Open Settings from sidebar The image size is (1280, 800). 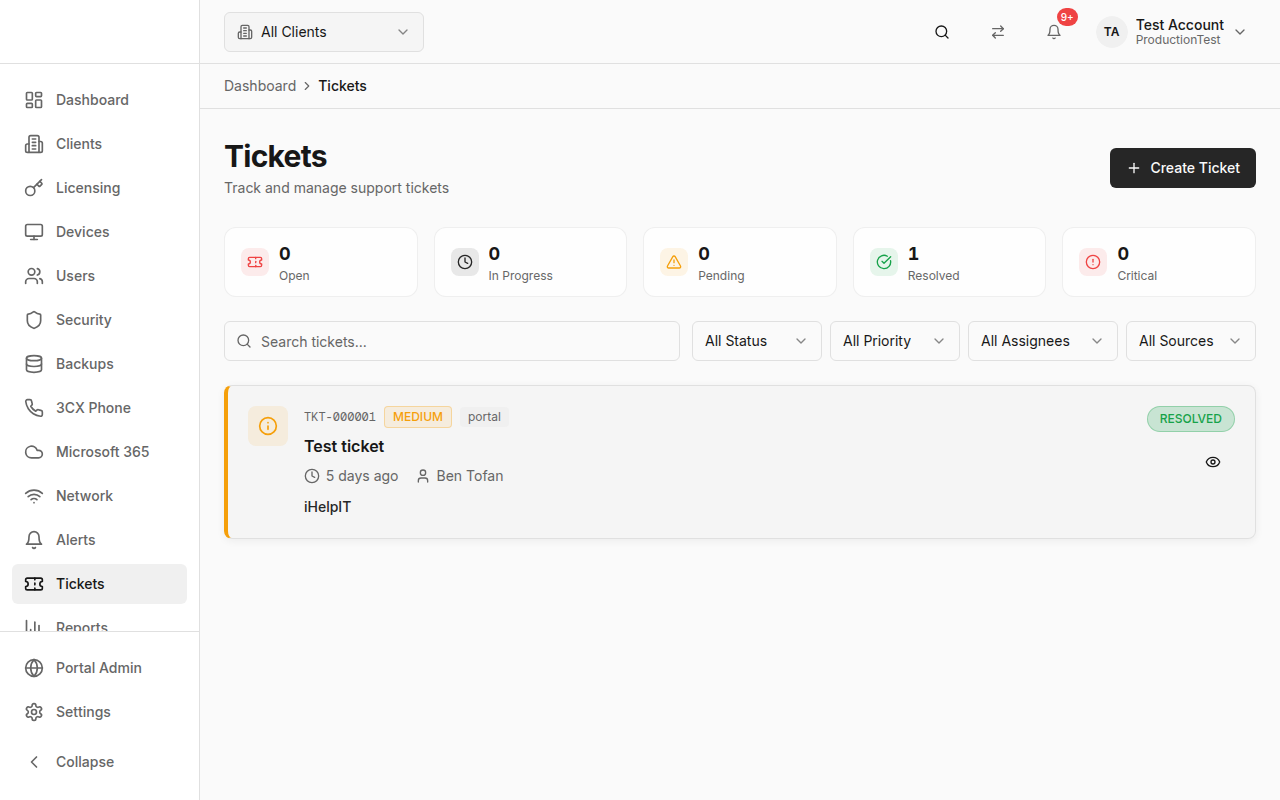tap(99, 712)
